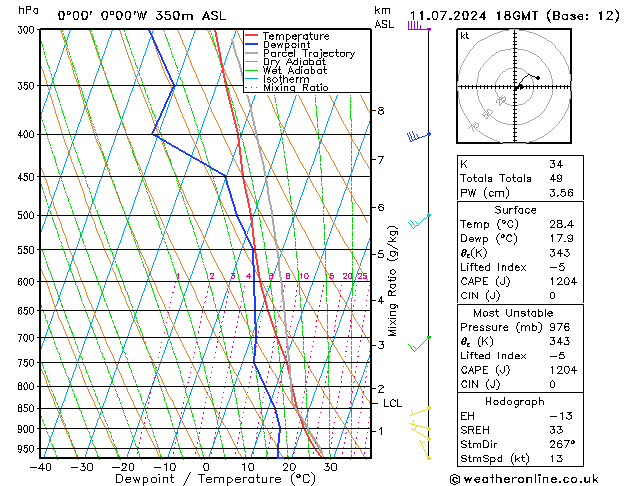The image size is (629, 486).
Task: Click the 5 km altitude tick label
Action: (381, 254)
